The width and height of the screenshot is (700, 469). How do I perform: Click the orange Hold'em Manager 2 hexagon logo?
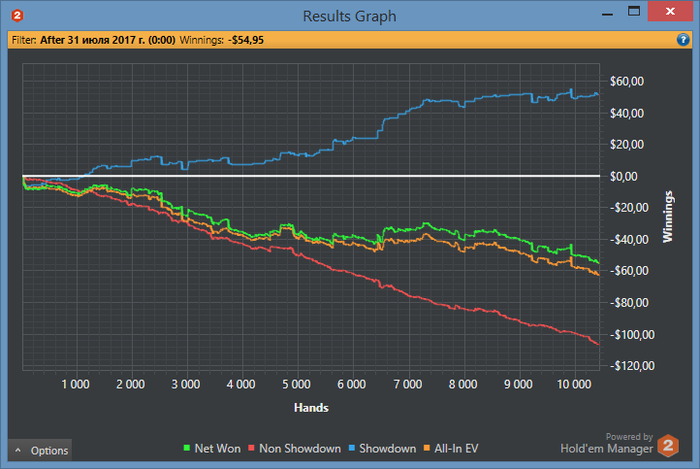pos(668,445)
